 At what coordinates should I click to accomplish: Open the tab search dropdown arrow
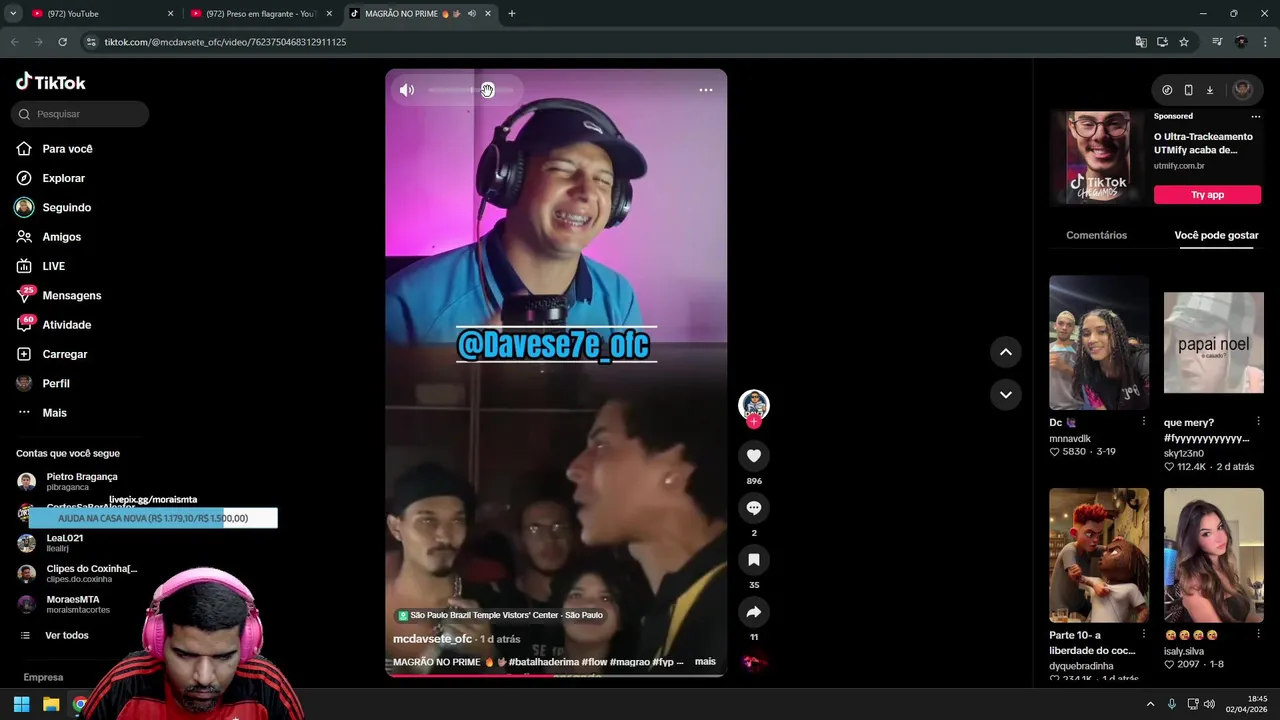pyautogui.click(x=12, y=14)
